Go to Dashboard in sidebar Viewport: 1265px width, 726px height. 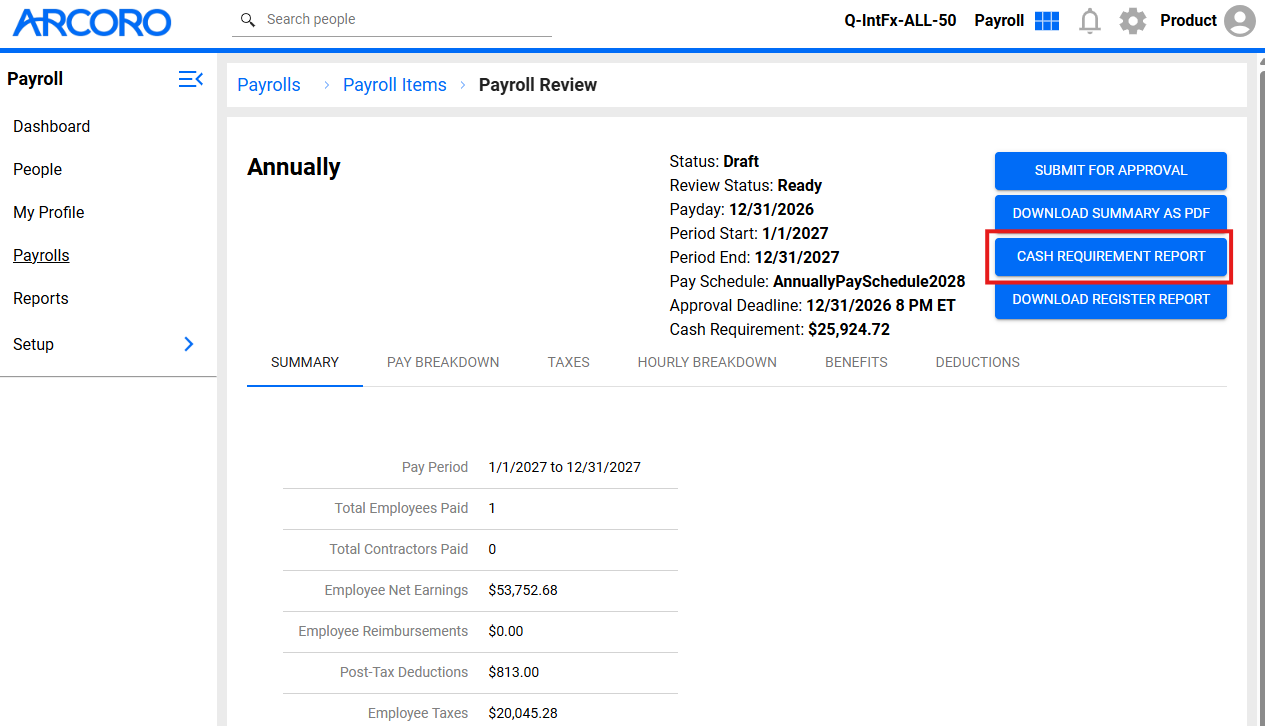pos(51,127)
